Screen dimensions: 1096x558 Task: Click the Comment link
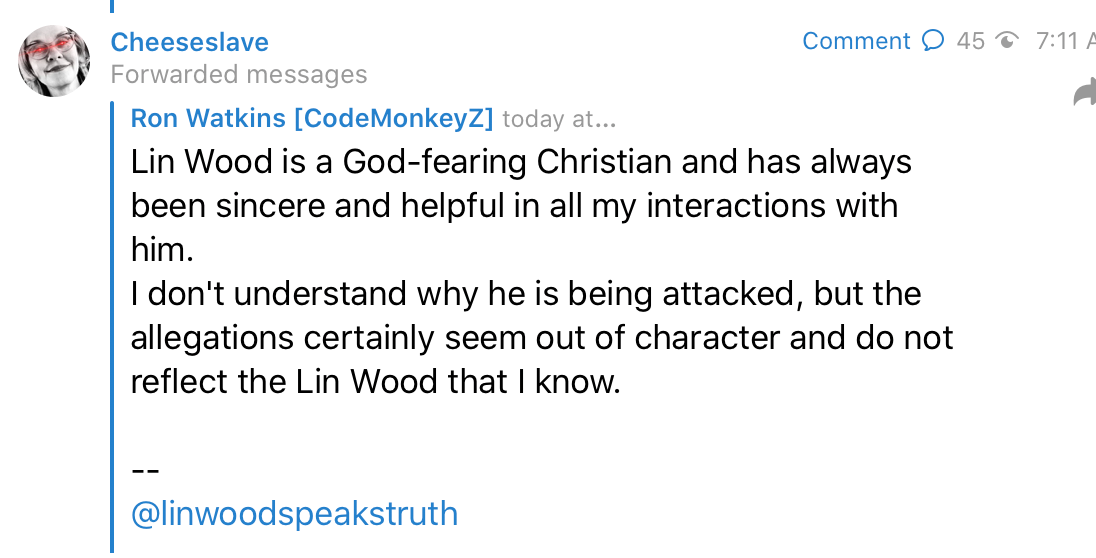click(856, 41)
